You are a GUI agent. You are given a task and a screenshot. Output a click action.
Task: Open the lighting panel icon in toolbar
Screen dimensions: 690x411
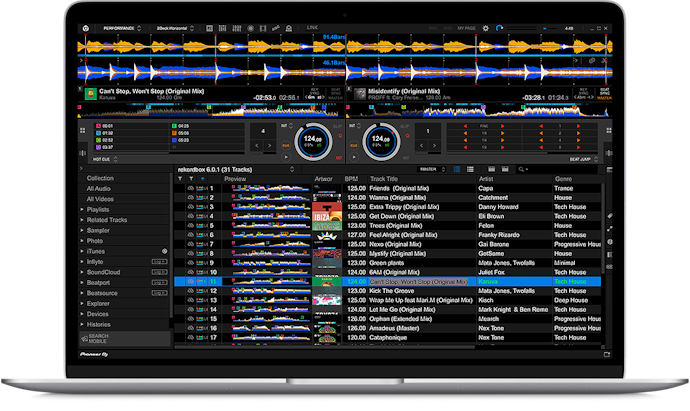click(x=289, y=28)
